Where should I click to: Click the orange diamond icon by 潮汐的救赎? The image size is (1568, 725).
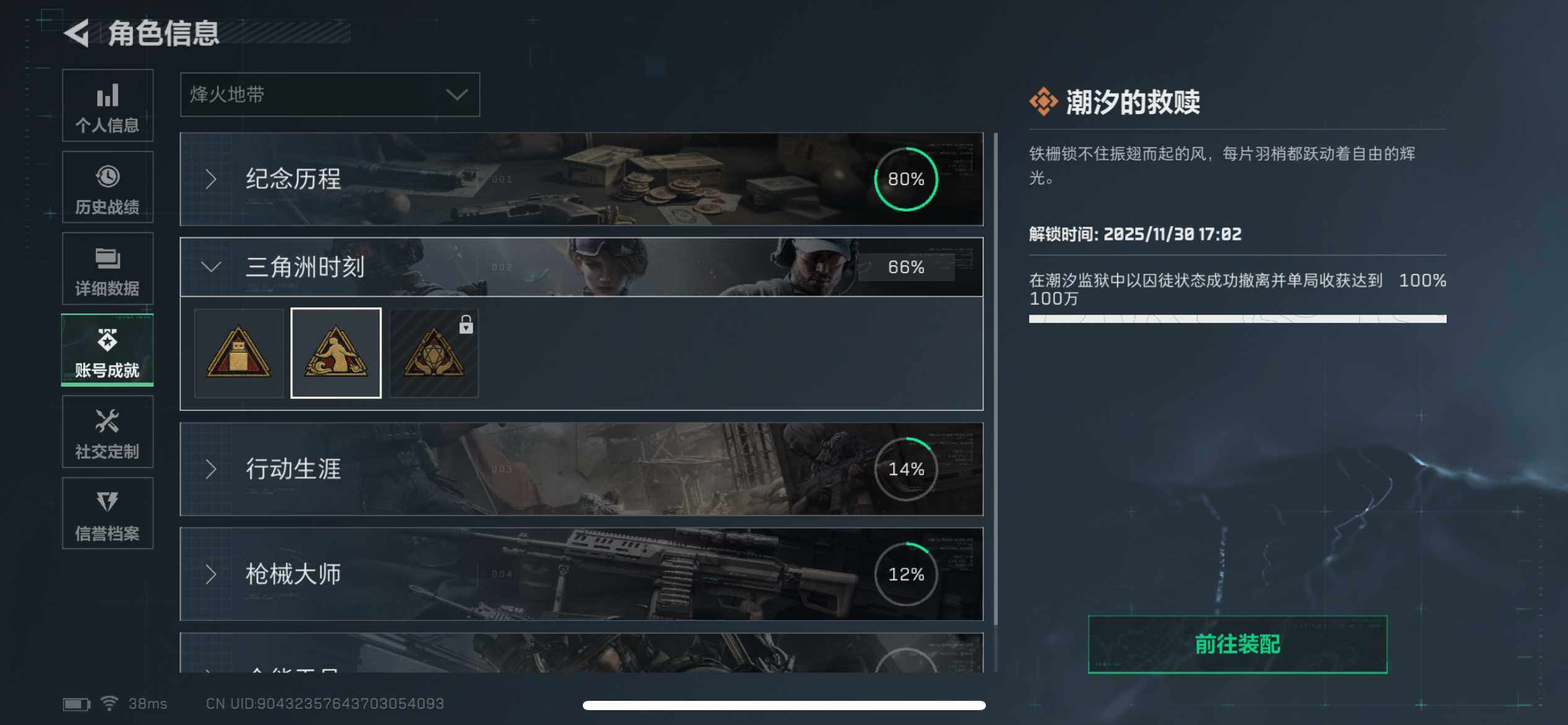(x=1043, y=102)
